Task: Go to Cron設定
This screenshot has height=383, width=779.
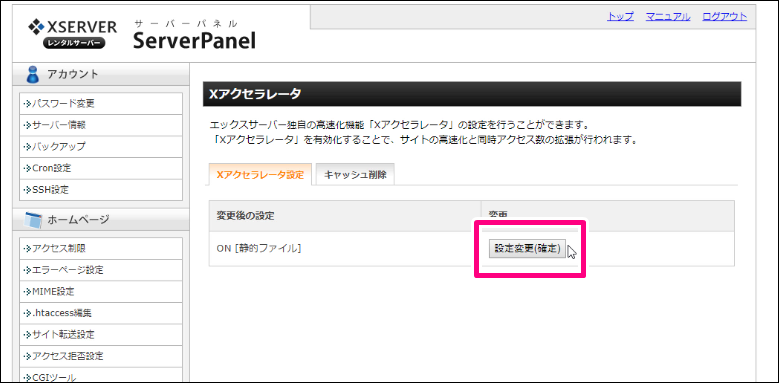Action: [101, 168]
